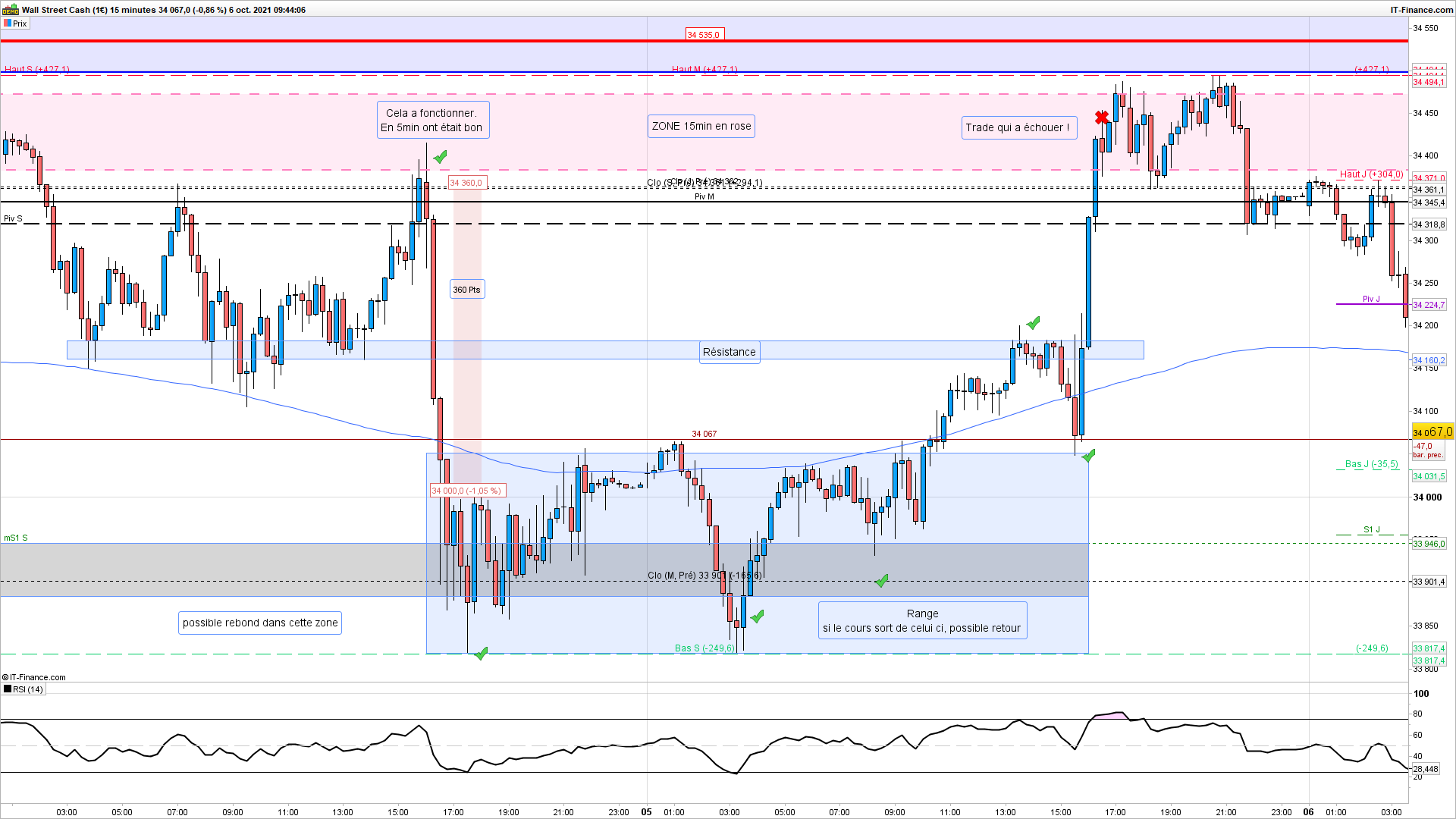Click the red 34 535,0 price tag
The height and width of the screenshot is (819, 1456).
tap(704, 35)
